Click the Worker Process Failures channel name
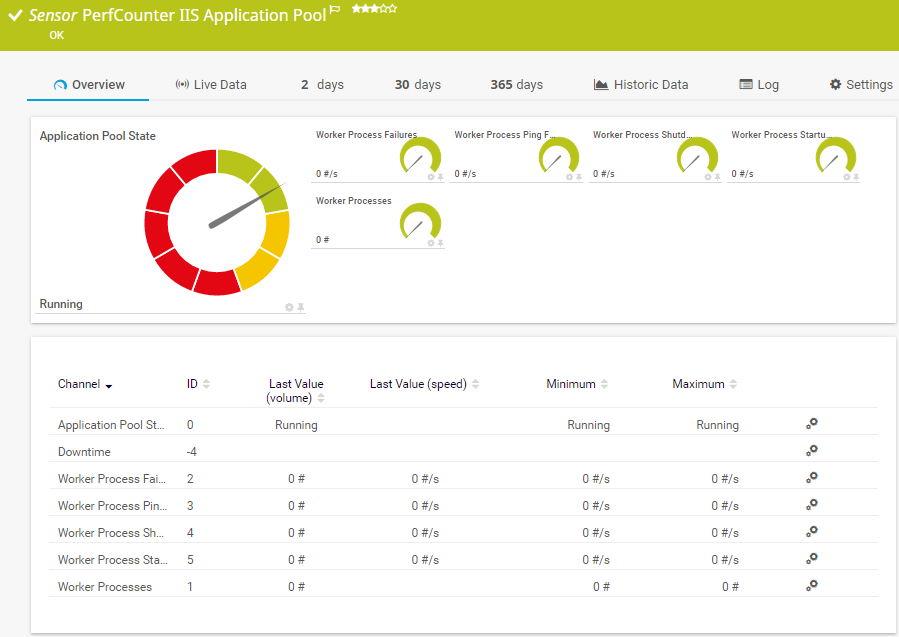 112,479
